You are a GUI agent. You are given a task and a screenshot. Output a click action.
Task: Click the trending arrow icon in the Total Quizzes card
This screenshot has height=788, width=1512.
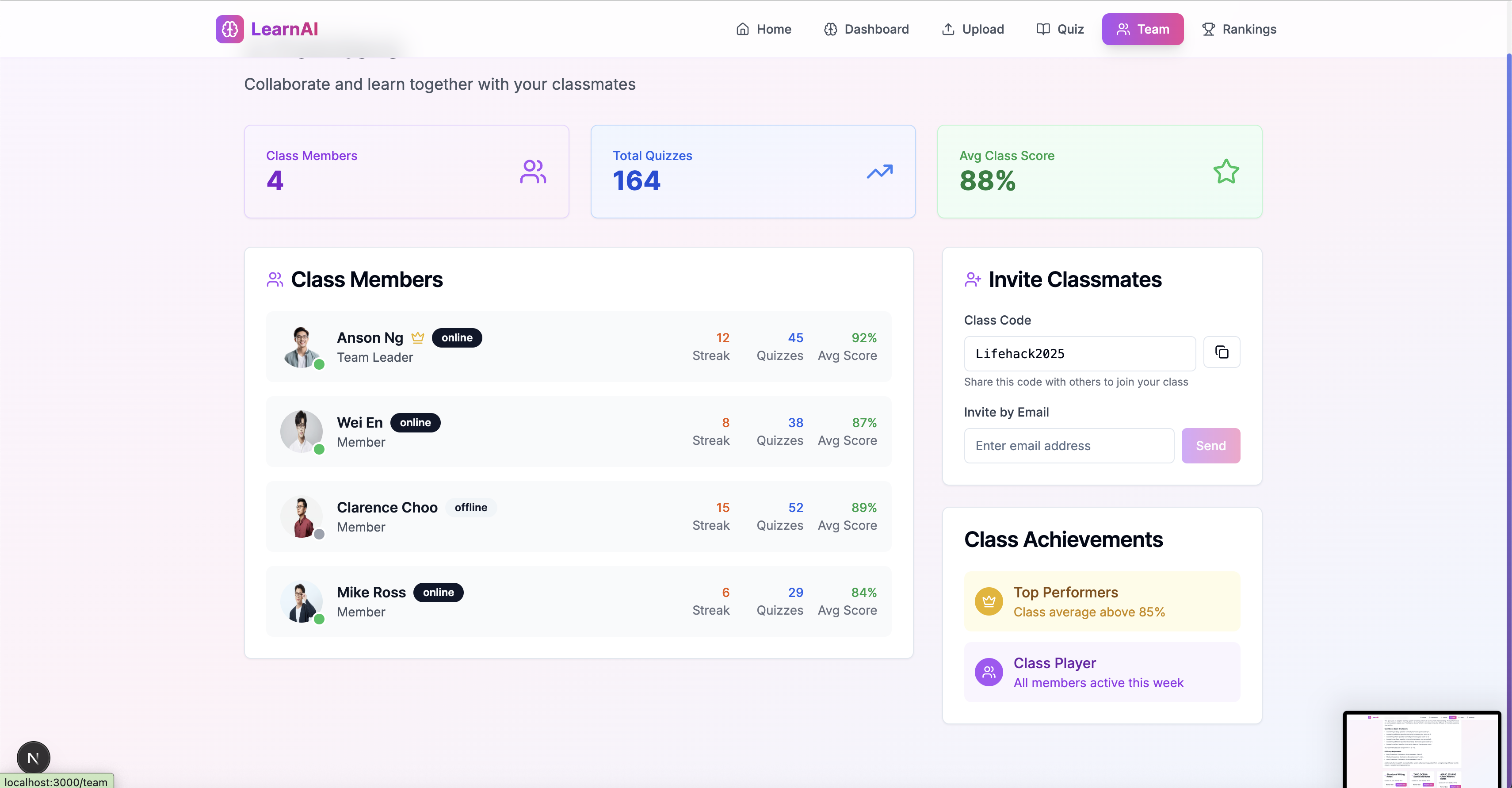click(x=879, y=172)
